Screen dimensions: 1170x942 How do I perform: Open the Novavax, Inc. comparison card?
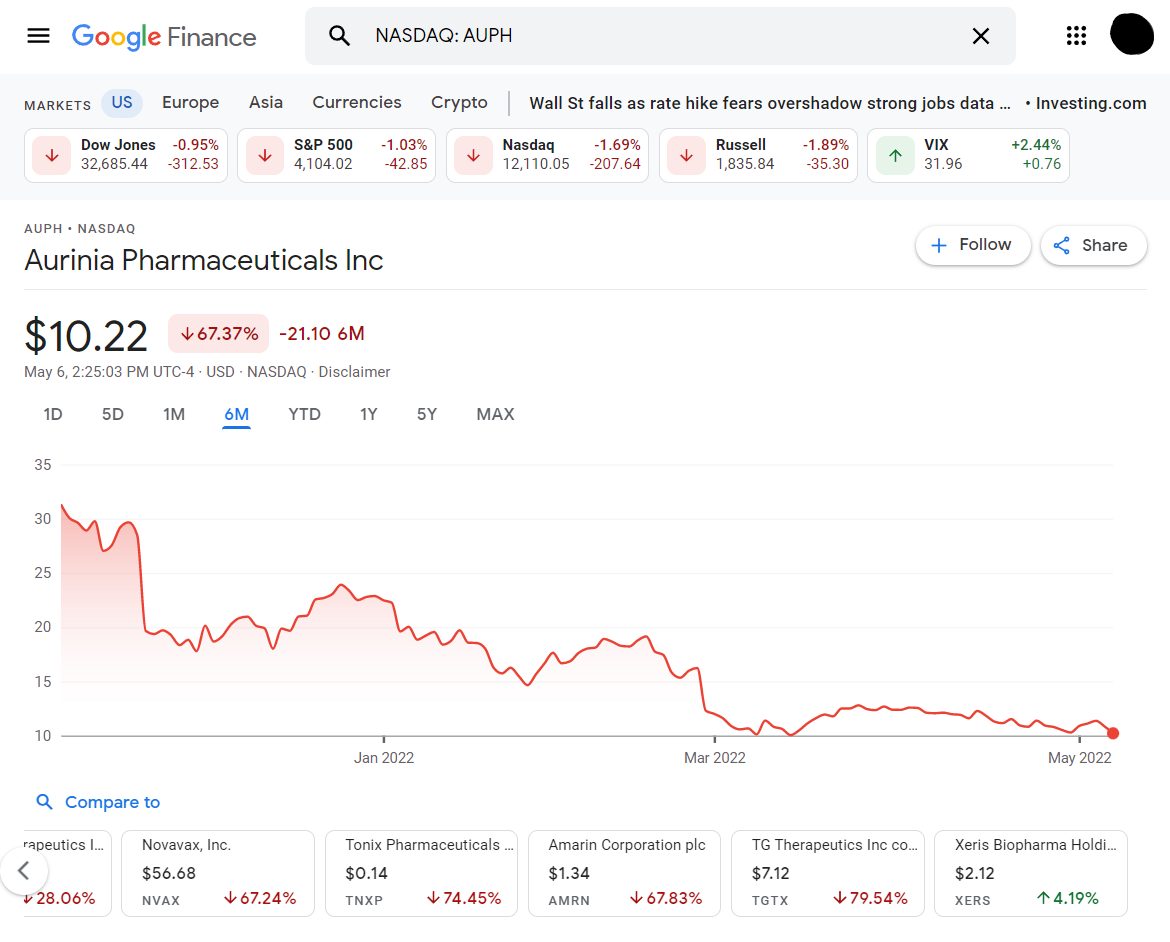pos(217,872)
